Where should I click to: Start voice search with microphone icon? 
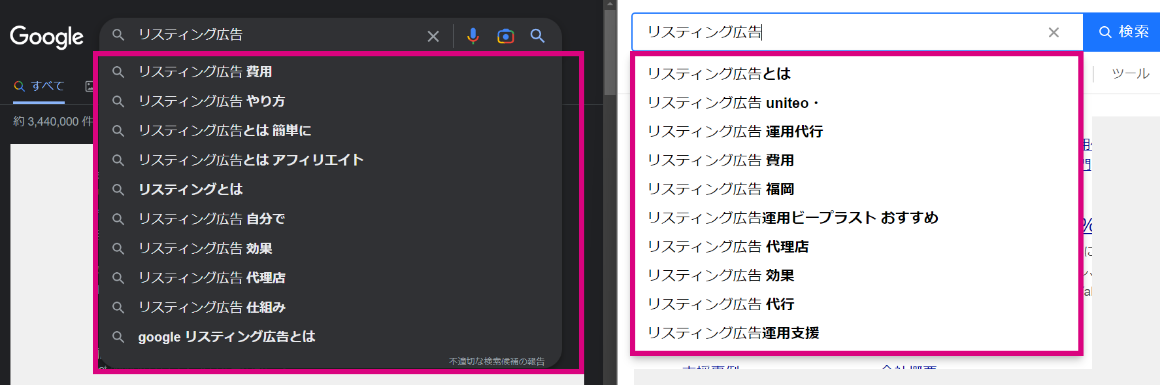473,36
